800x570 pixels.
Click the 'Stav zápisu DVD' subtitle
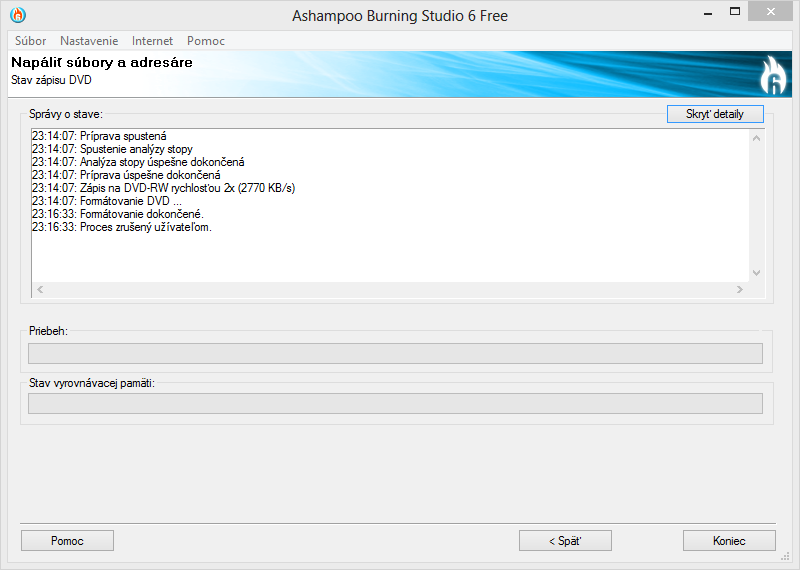click(x=51, y=80)
